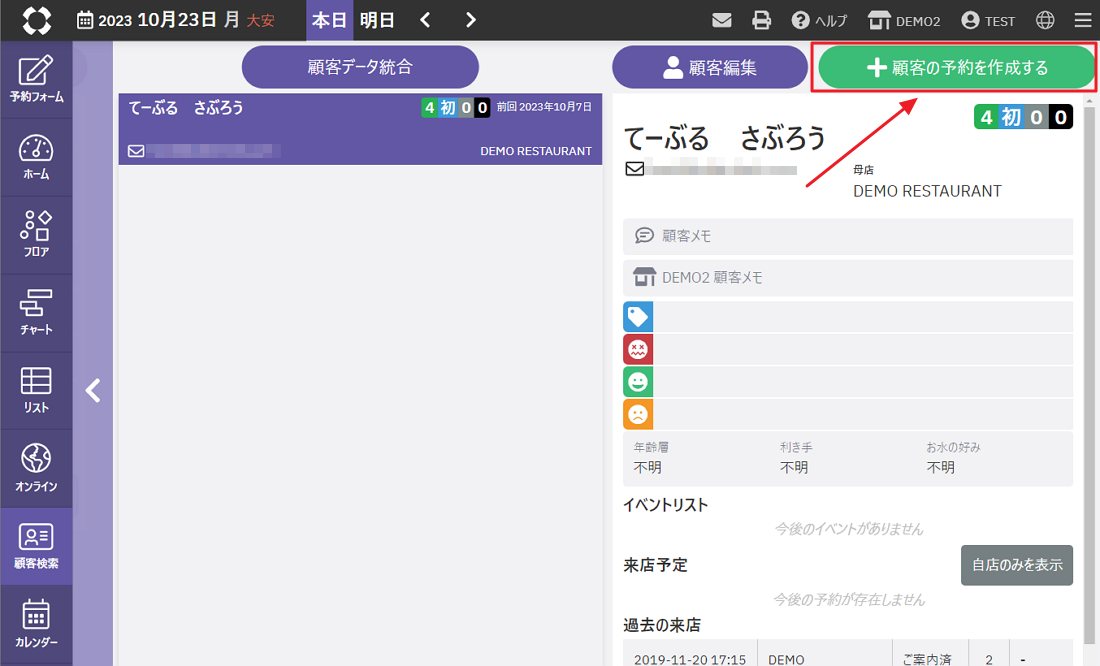Screen dimensions: 1100x666
Task: Open the TEST user account menu
Action: click(x=988, y=20)
